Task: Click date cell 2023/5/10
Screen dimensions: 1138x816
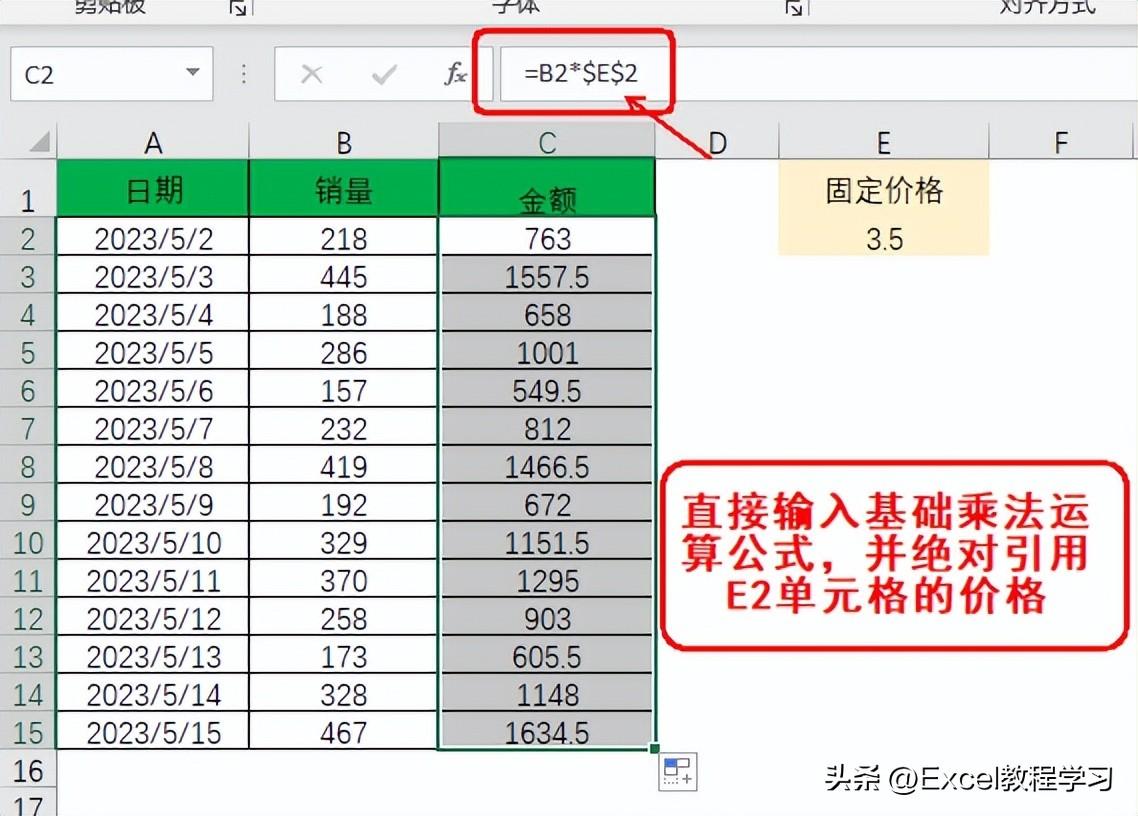Action: [x=153, y=541]
